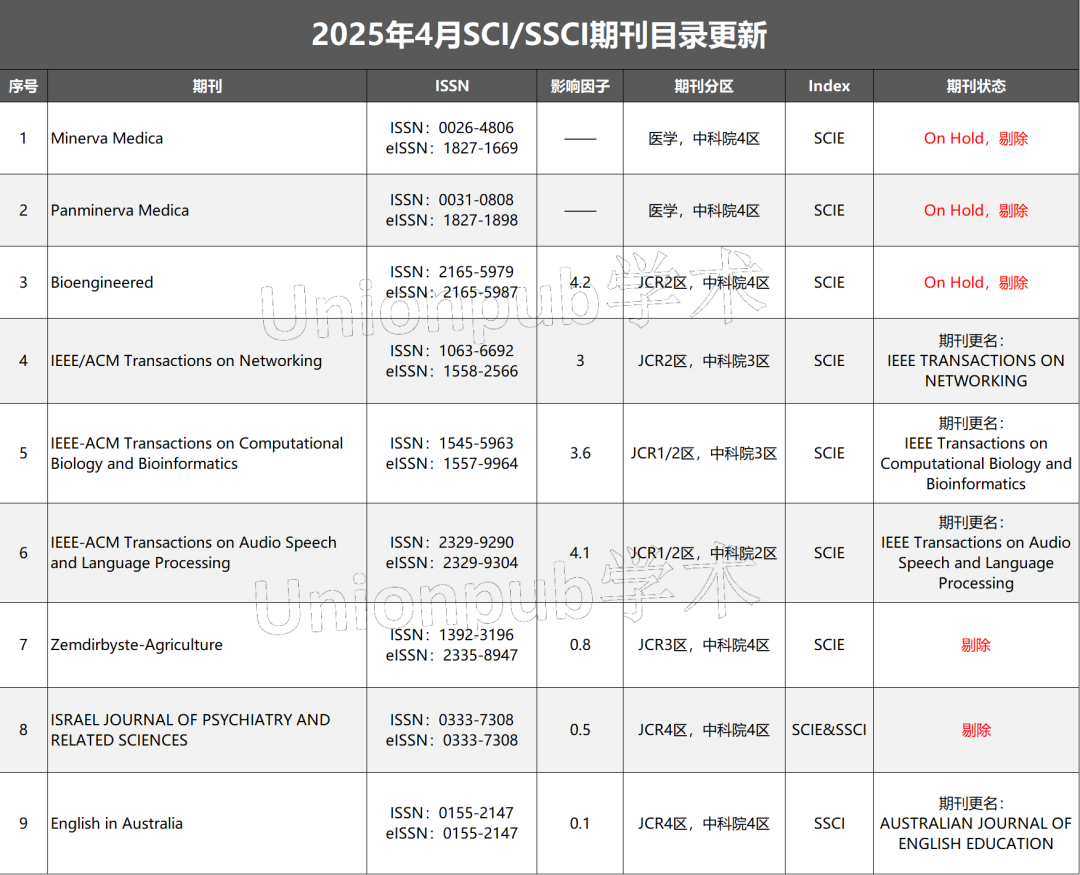Click journal name Bioengineered
1080x875 pixels.
click(x=102, y=282)
